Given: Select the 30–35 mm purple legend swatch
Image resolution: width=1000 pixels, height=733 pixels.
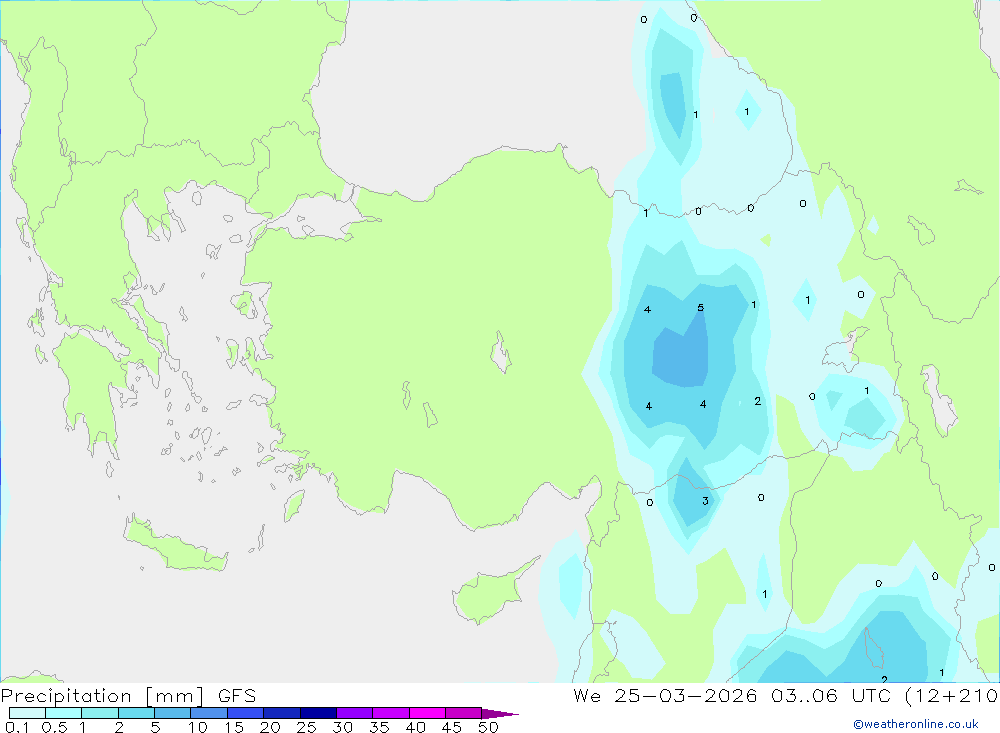Looking at the screenshot, I should pyautogui.click(x=355, y=713).
